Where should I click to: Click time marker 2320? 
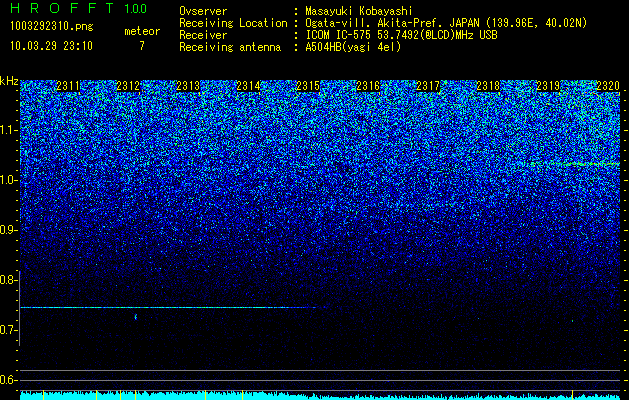point(608,86)
